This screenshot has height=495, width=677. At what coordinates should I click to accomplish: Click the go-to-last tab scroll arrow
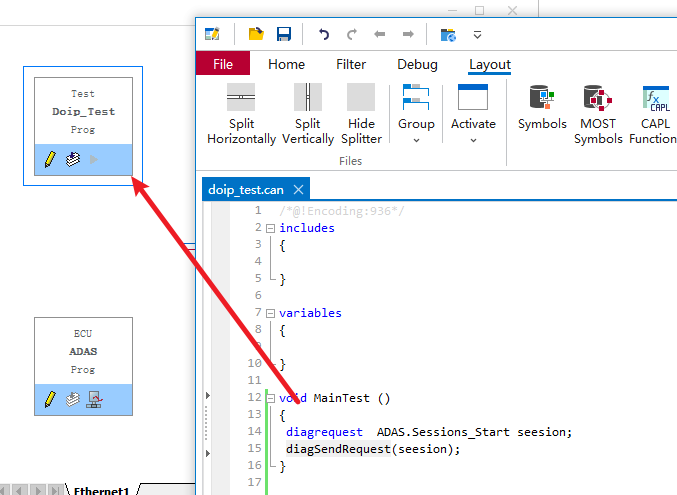(55, 490)
